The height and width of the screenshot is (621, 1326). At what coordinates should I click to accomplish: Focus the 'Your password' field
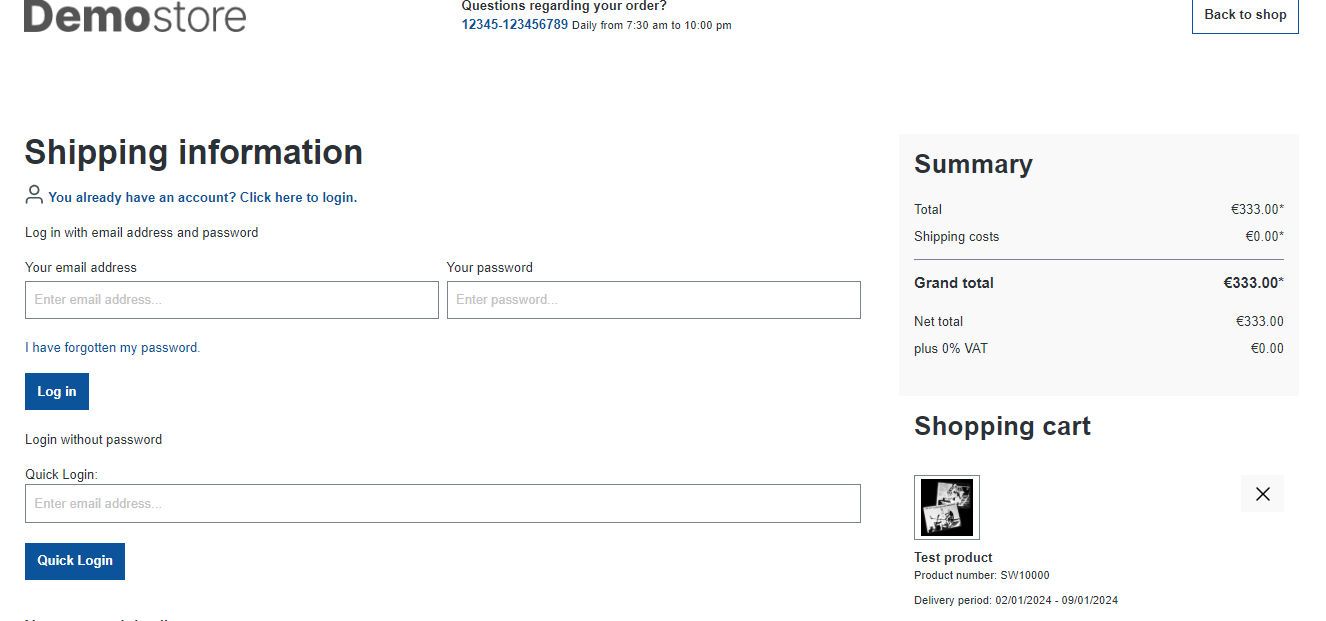click(x=654, y=300)
